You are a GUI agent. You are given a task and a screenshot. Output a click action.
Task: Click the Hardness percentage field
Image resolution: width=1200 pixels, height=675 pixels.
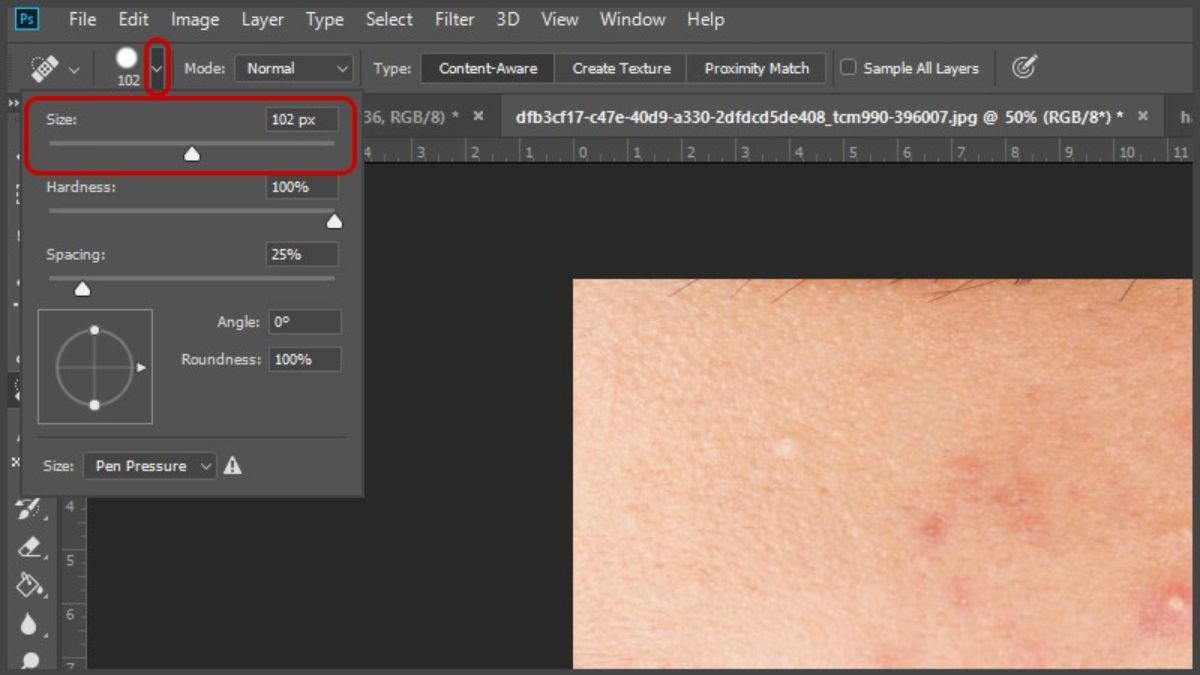[x=302, y=187]
